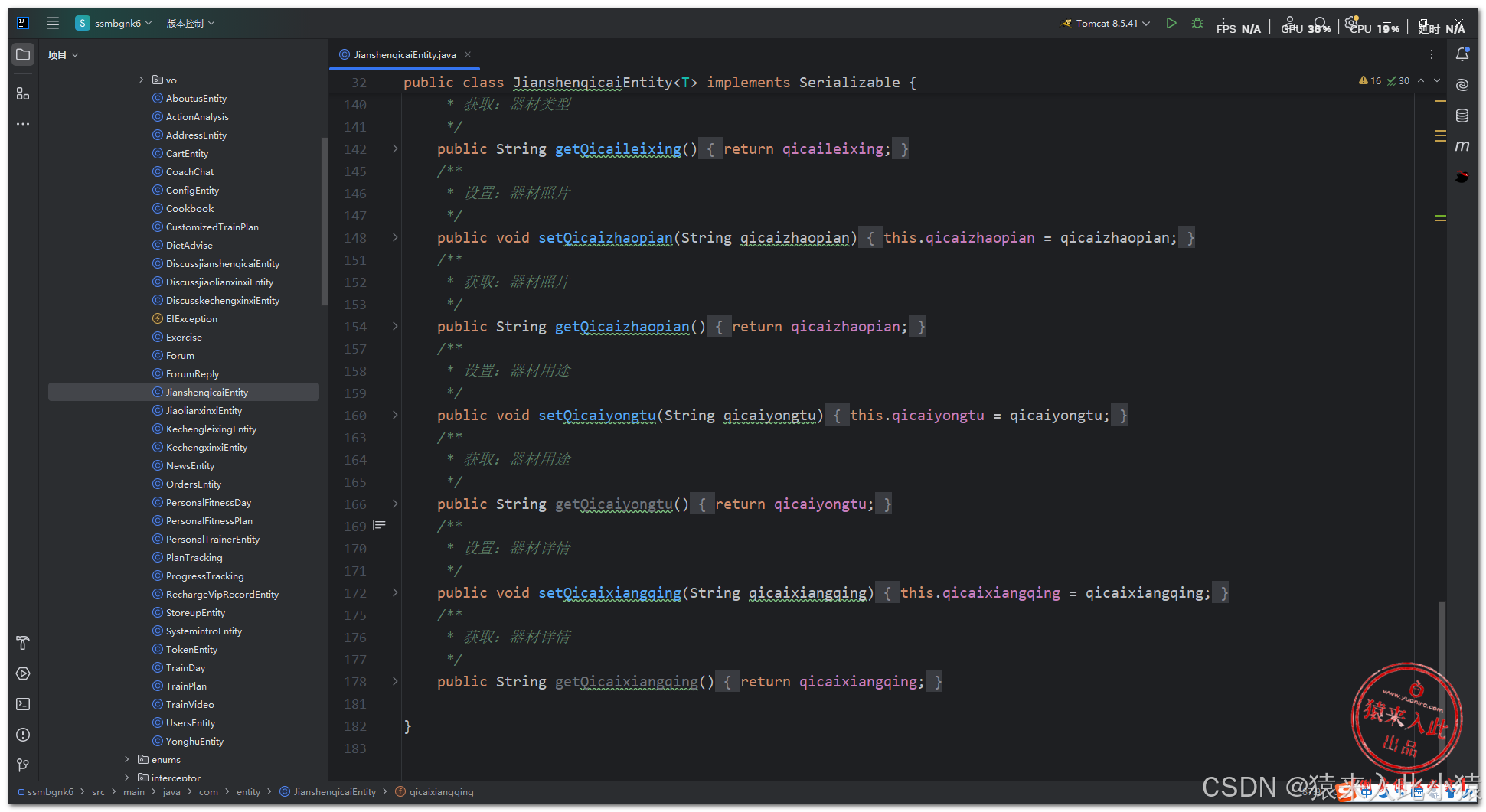The width and height of the screenshot is (1486, 812).
Task: Select TrainVideo in project tree
Action: (x=190, y=704)
